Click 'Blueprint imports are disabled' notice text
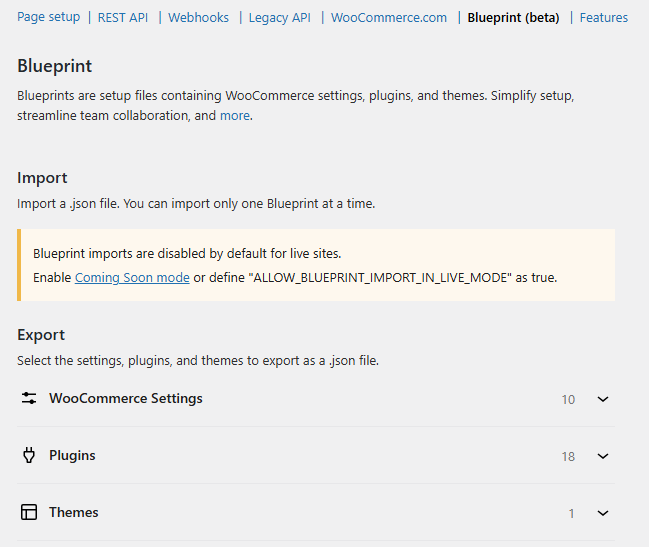Image resolution: width=649 pixels, height=547 pixels. (x=187, y=253)
